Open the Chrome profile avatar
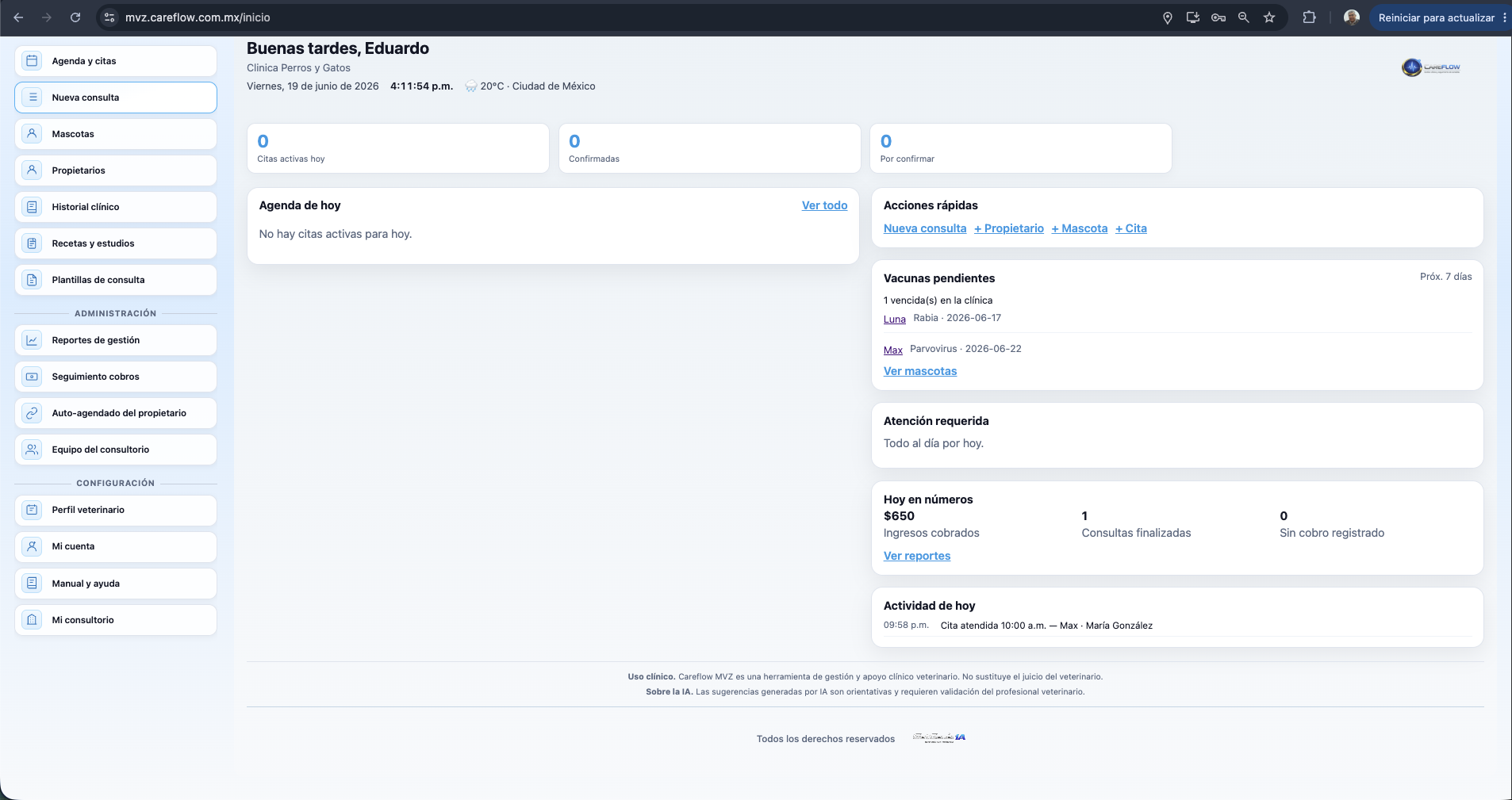Screen dimensions: 1512x800 [x=1352, y=17]
